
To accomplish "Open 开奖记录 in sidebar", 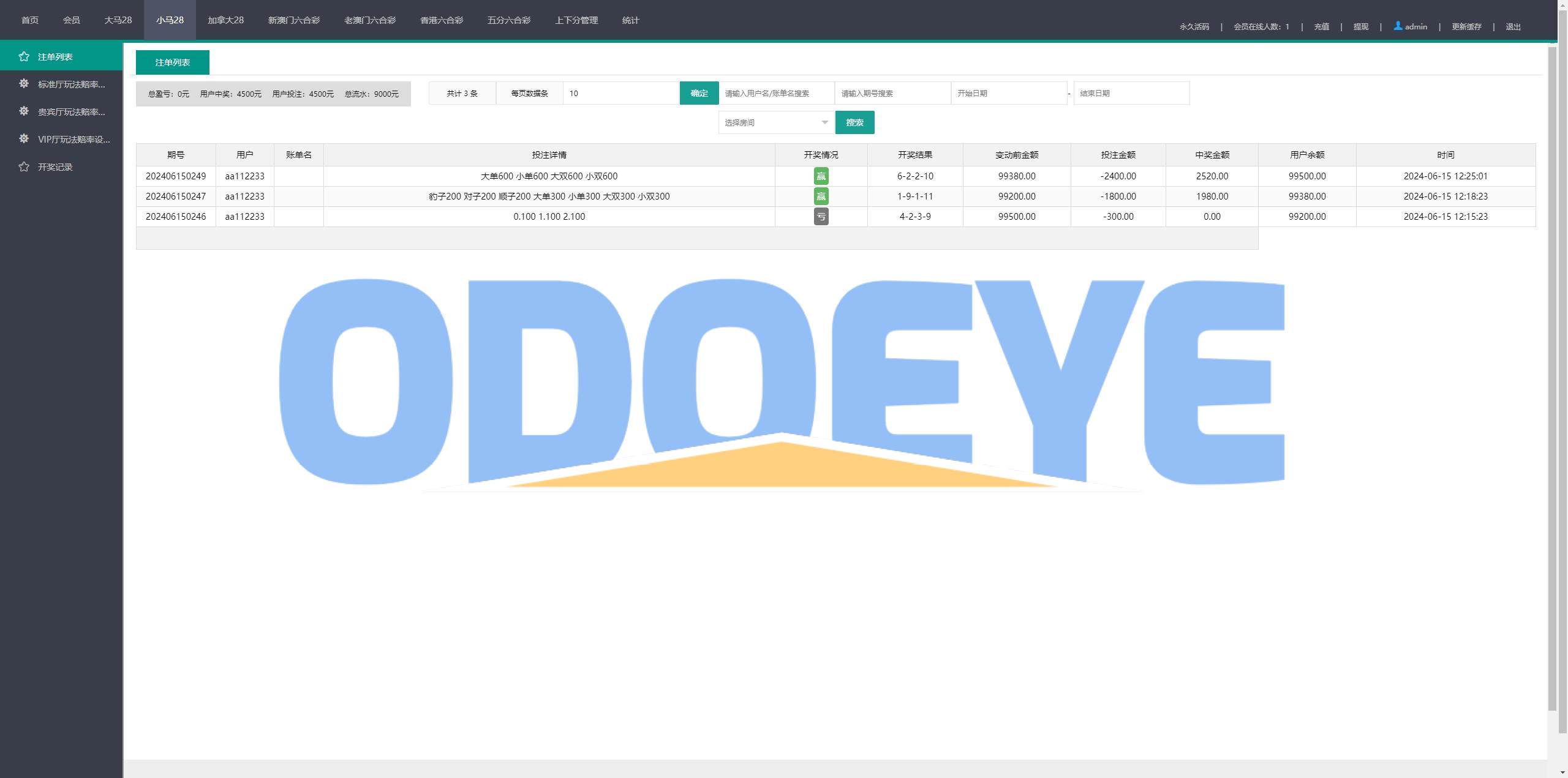I will click(61, 166).
